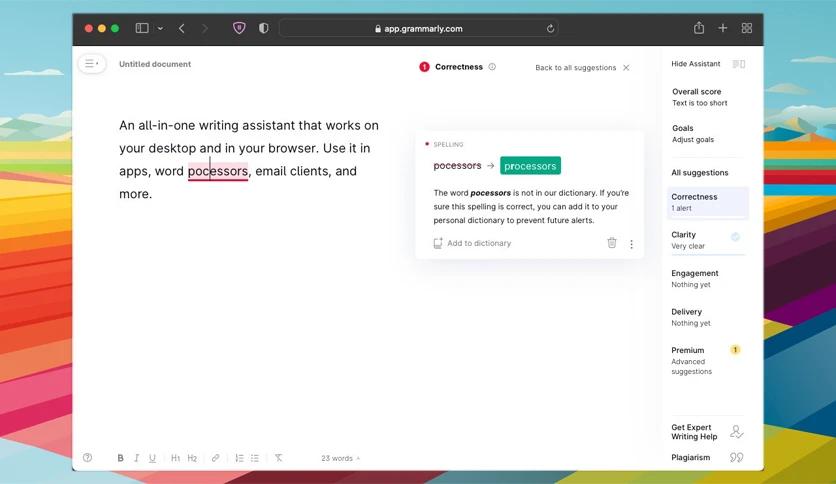Open the help question mark icon
836x484 pixels.
point(87,457)
